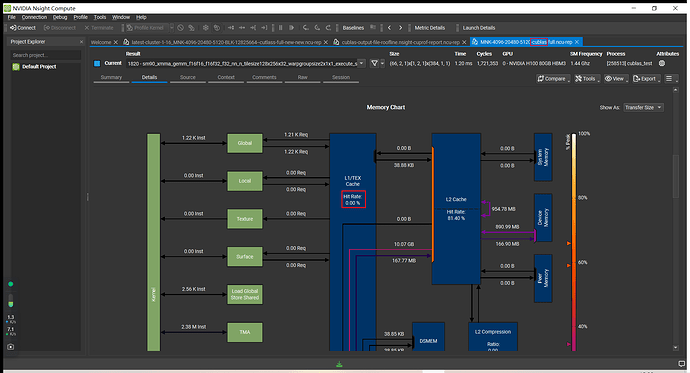Open the Show As Transfer Size dropdown
This screenshot has width=690, height=373.
pyautogui.click(x=643, y=107)
